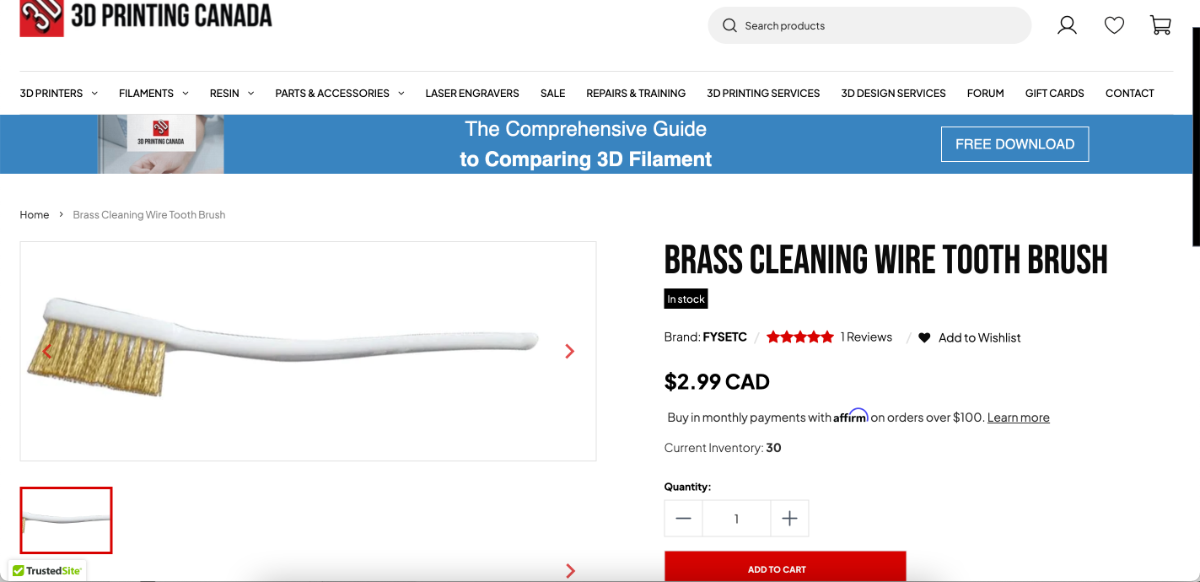Open the affirm Learn more link

[x=1018, y=418]
